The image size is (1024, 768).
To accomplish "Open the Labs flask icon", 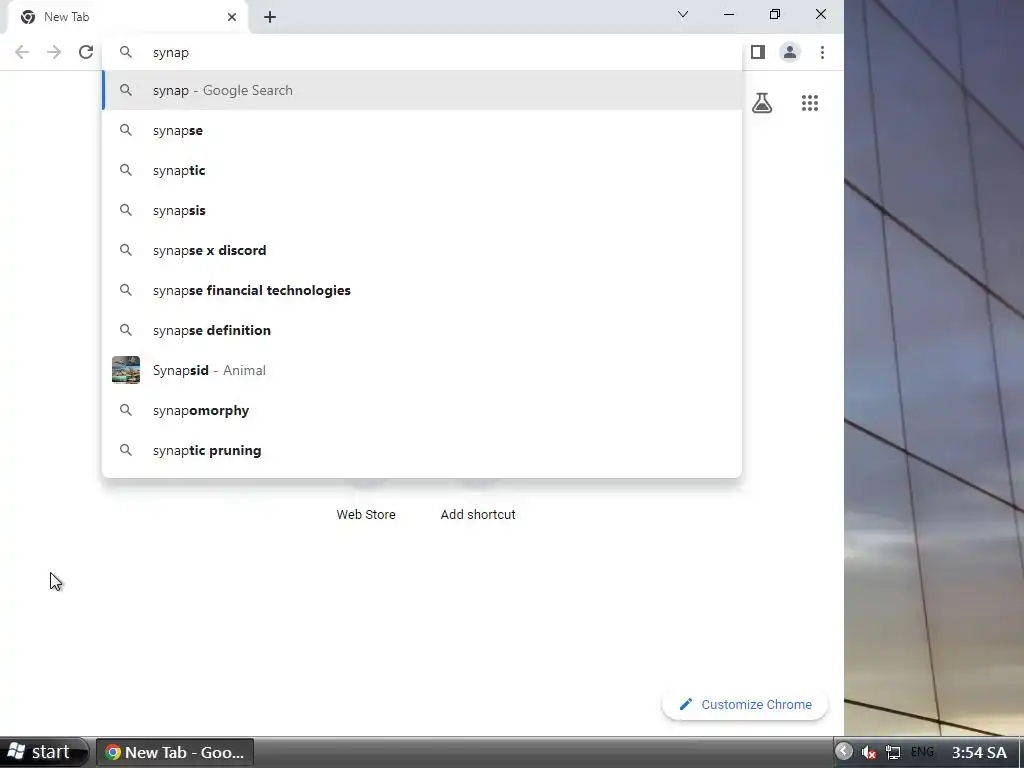I will tap(761, 103).
